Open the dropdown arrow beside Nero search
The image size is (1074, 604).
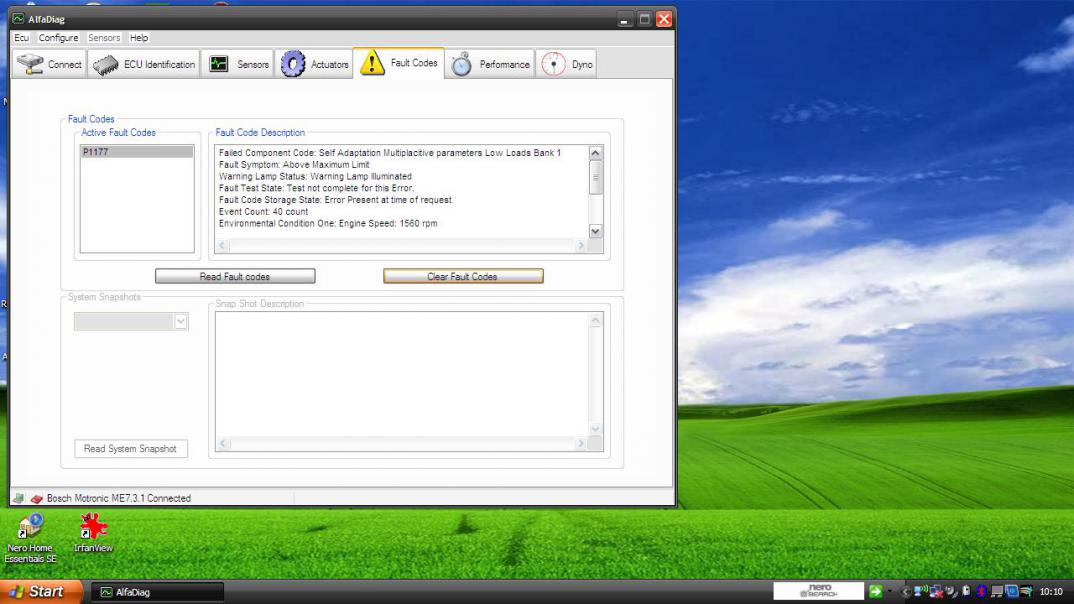[x=890, y=591]
